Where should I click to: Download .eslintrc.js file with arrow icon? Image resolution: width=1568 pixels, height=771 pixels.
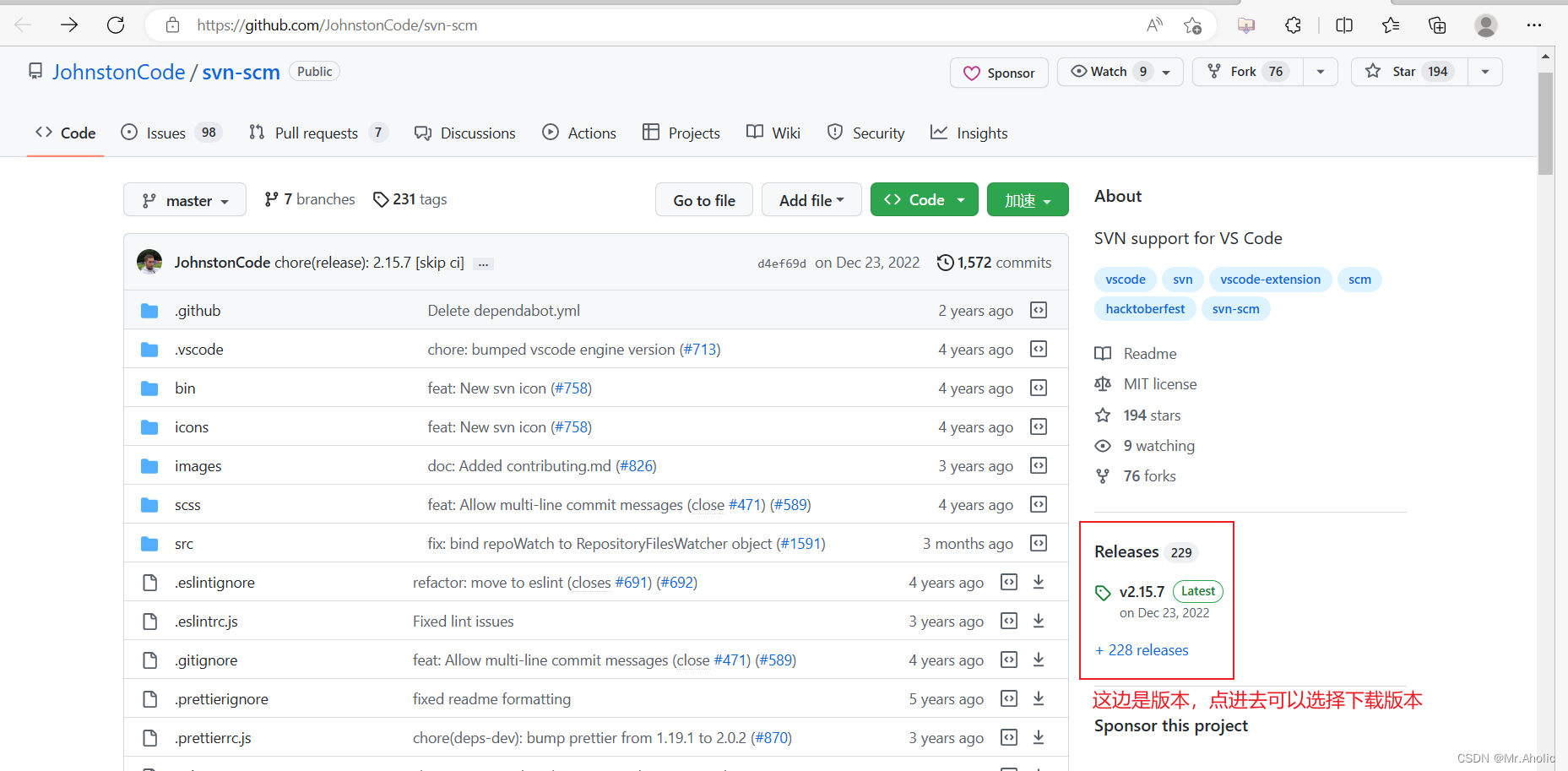point(1039,621)
